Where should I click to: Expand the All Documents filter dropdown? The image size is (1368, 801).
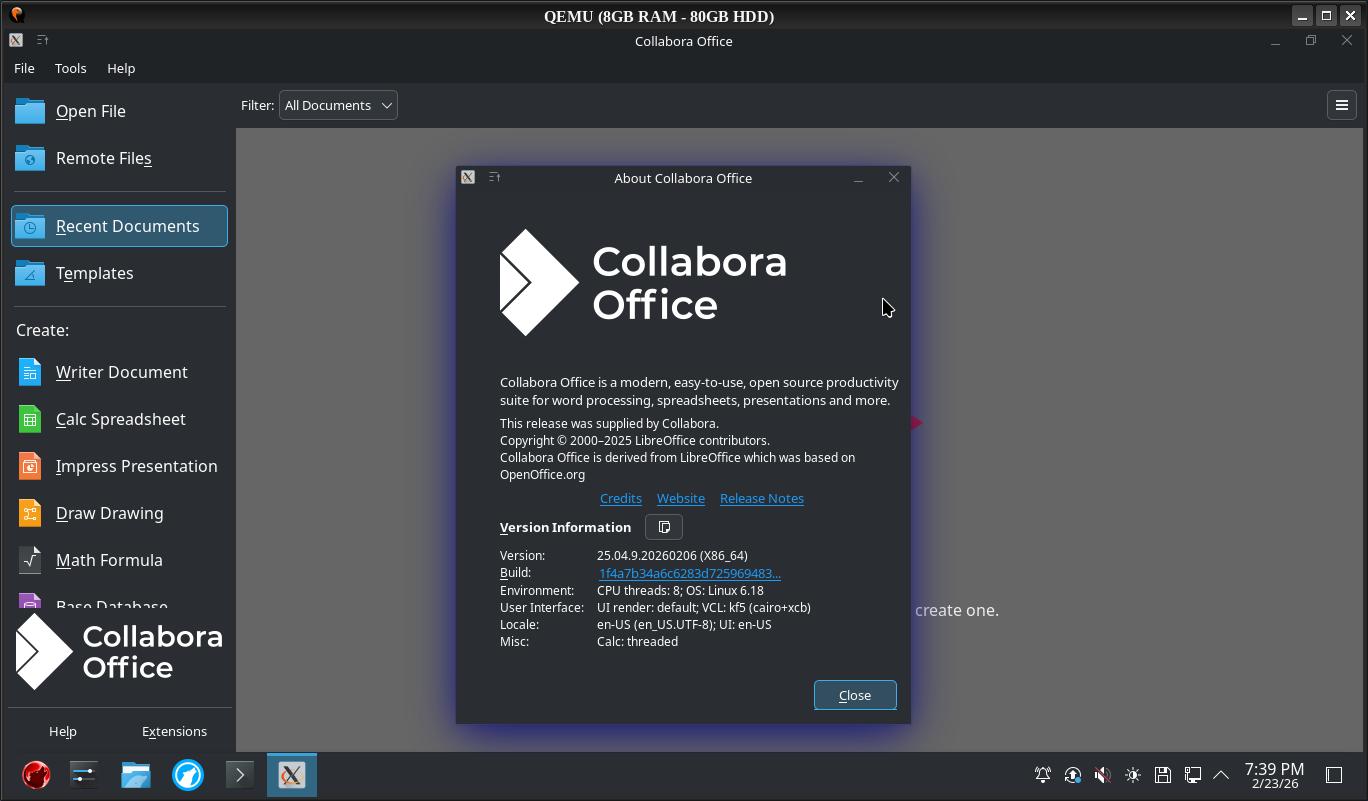pyautogui.click(x=338, y=105)
